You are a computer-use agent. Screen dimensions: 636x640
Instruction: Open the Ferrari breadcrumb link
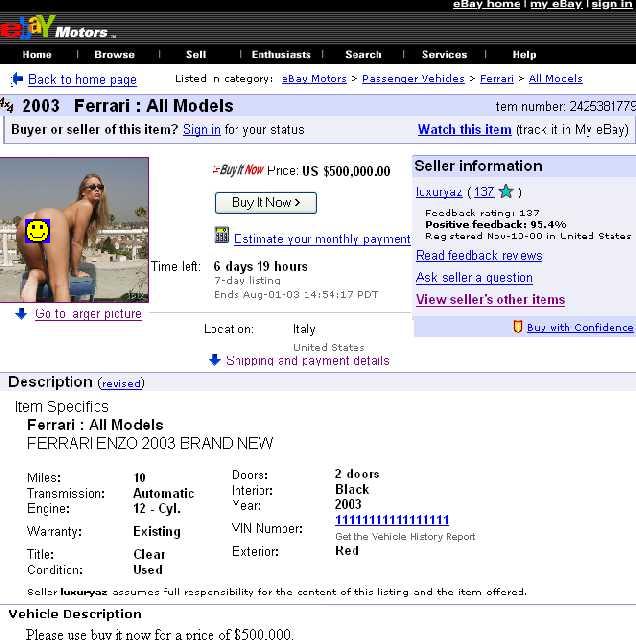click(497, 79)
